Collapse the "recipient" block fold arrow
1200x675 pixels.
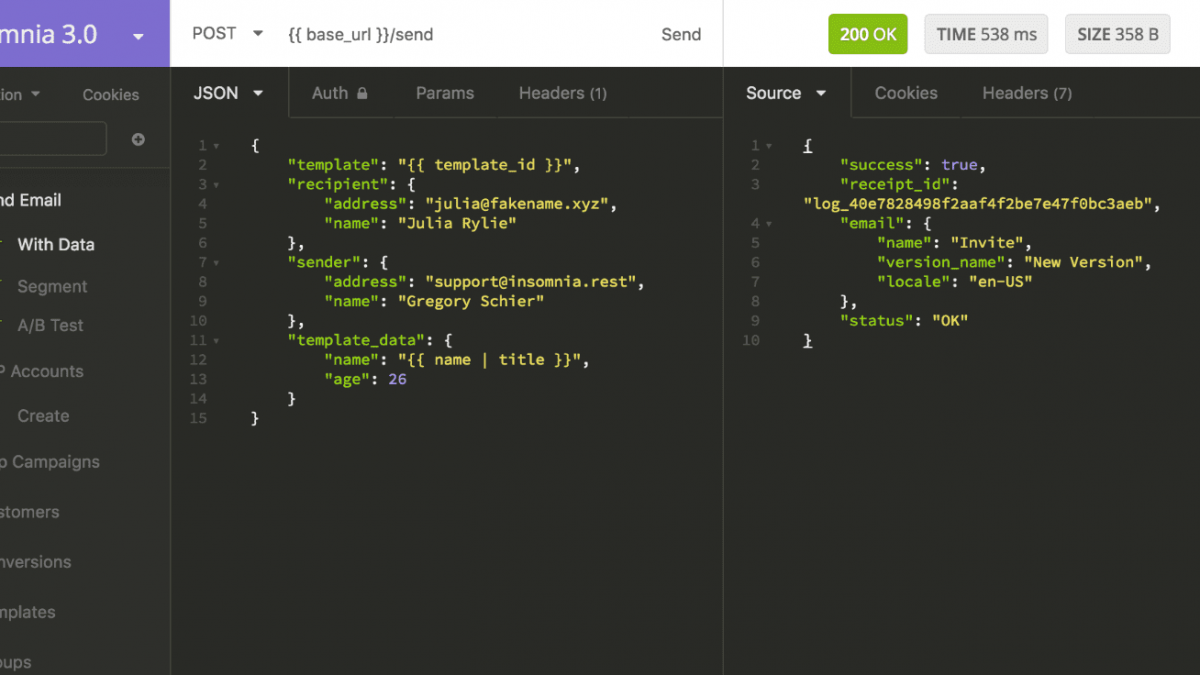tap(216, 185)
